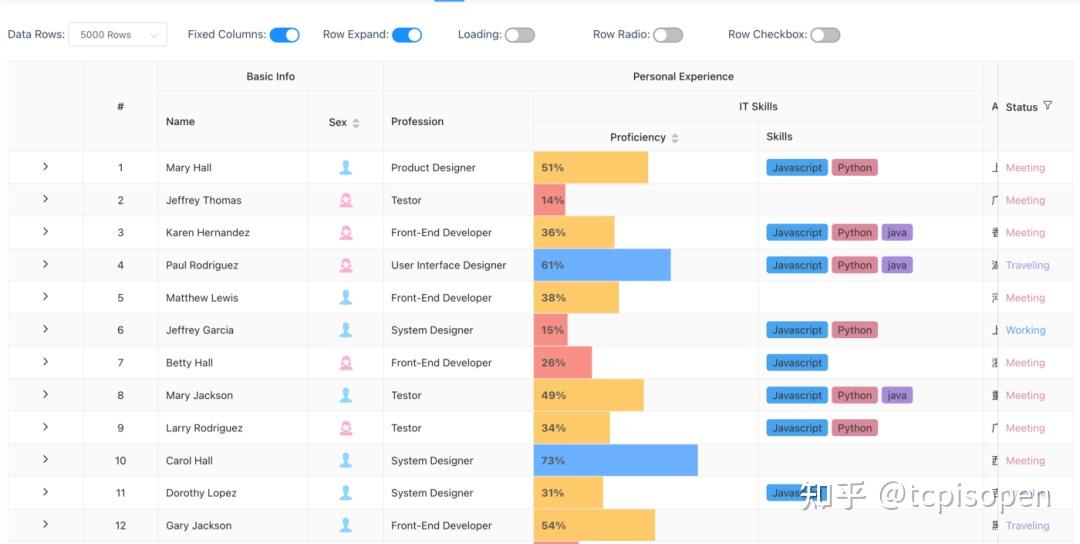Click the java tag in Karen Hernandez's row
The height and width of the screenshot is (544, 1080).
point(897,233)
